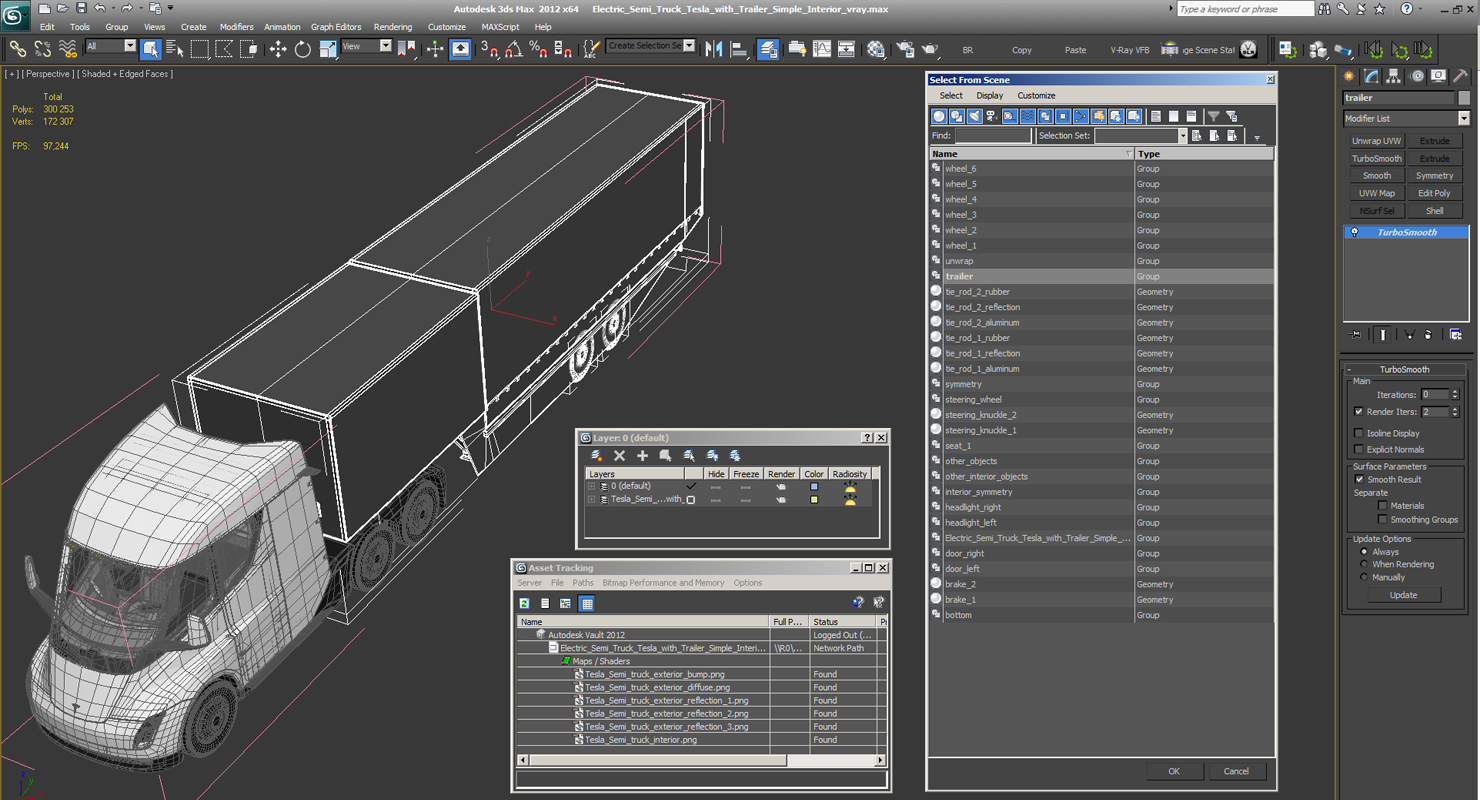Image resolution: width=1480 pixels, height=800 pixels.
Task: Expand the 0 (default) layer row
Action: coord(591,486)
